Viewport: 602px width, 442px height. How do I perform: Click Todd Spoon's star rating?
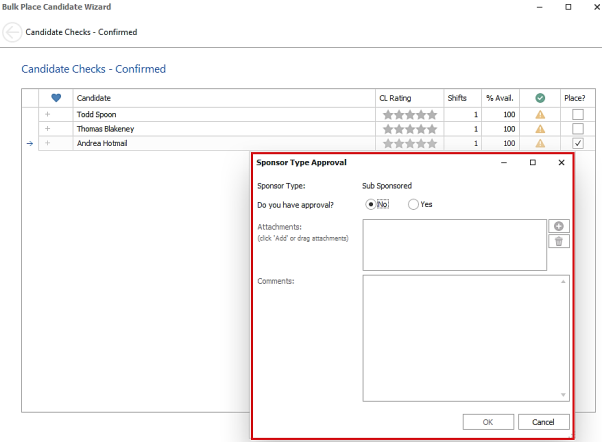(410, 114)
